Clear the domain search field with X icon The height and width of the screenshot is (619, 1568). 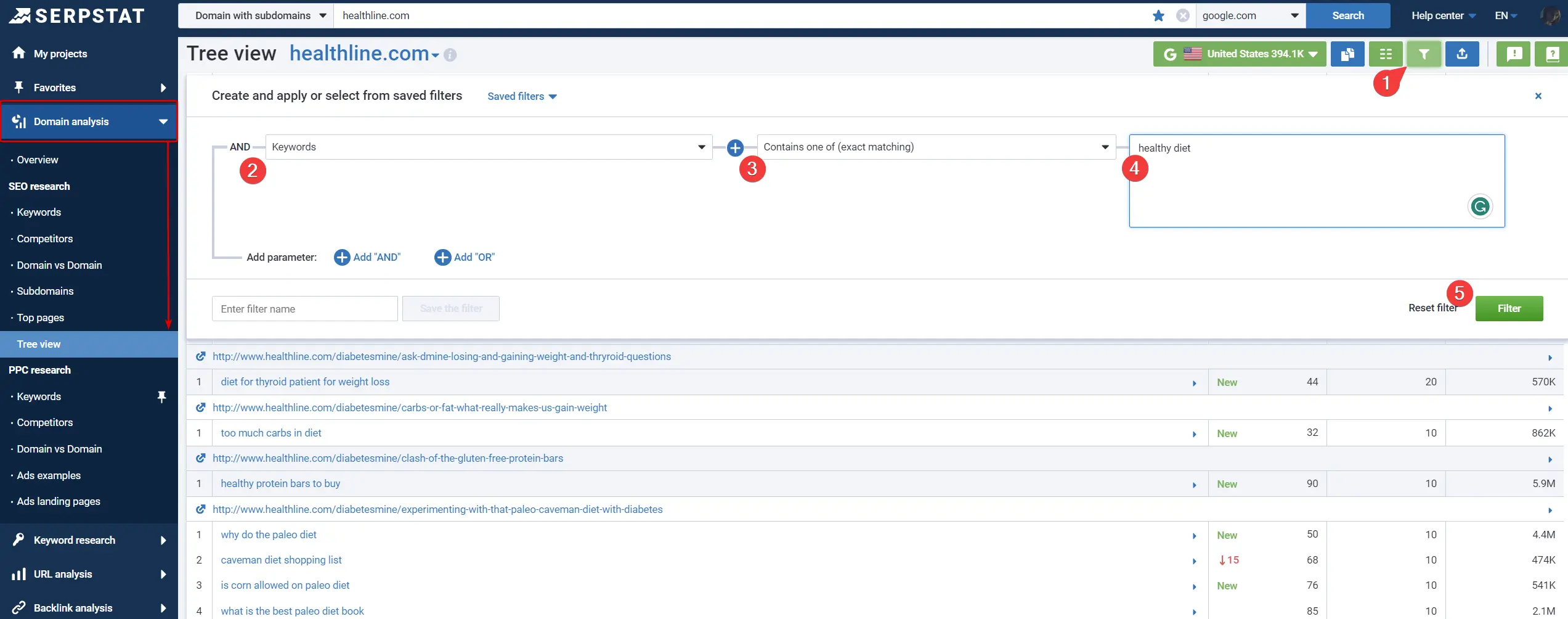click(x=1182, y=15)
